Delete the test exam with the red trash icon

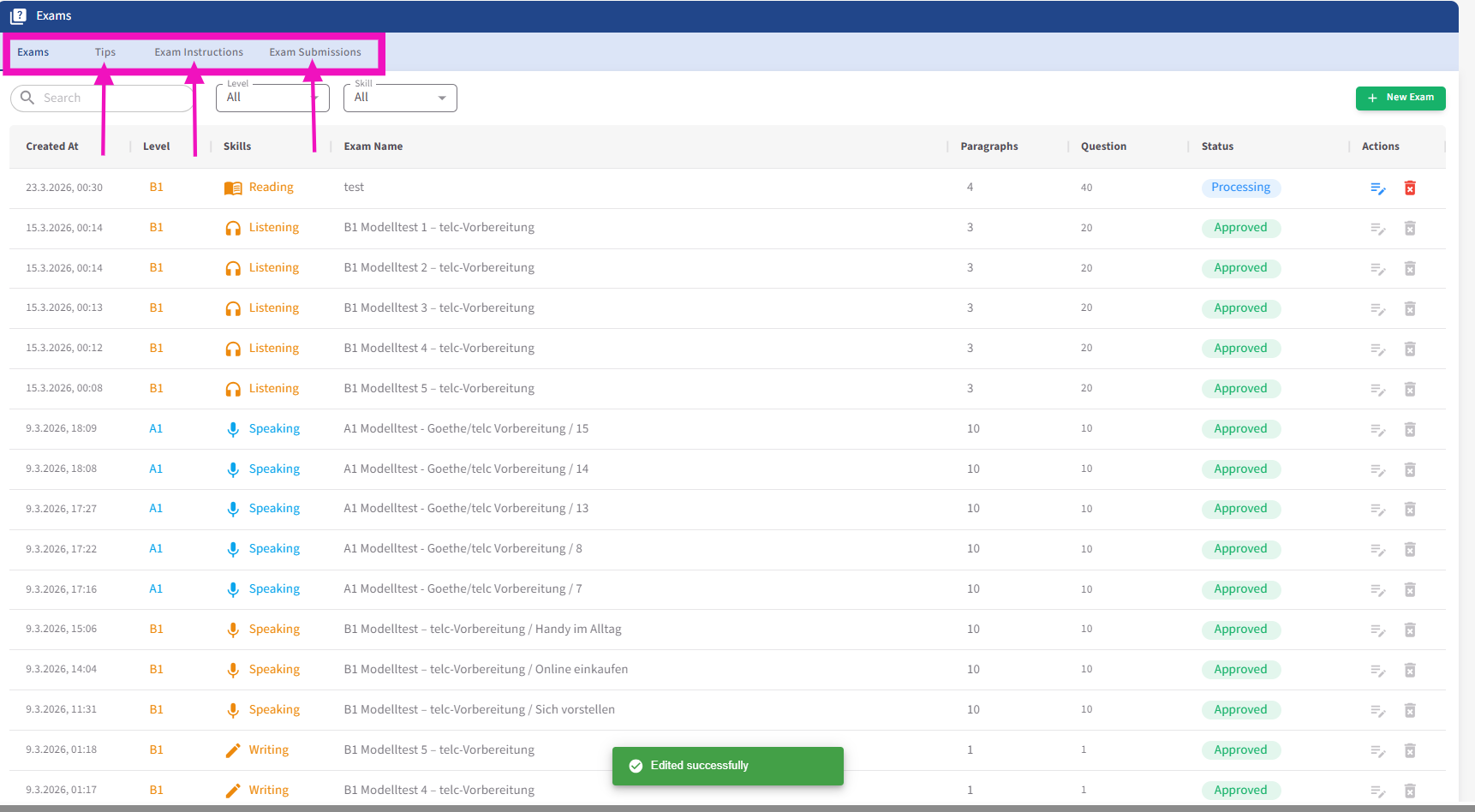[x=1410, y=188]
